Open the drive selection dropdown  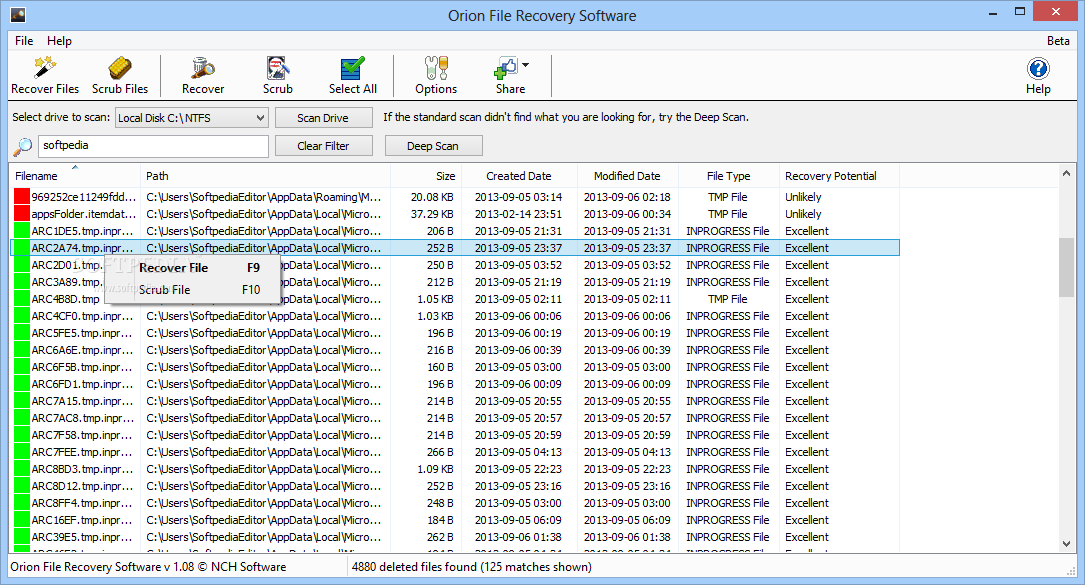[x=258, y=117]
